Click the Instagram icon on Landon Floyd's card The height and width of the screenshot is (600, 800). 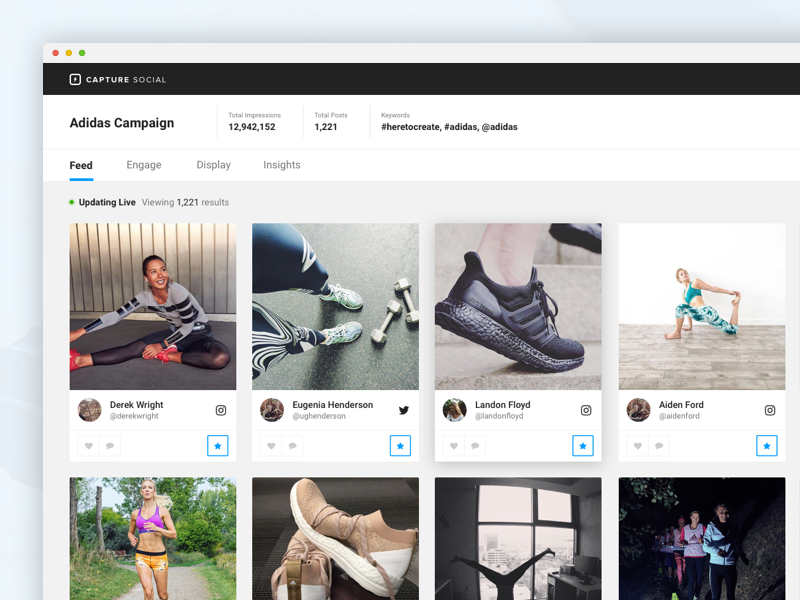tap(585, 410)
